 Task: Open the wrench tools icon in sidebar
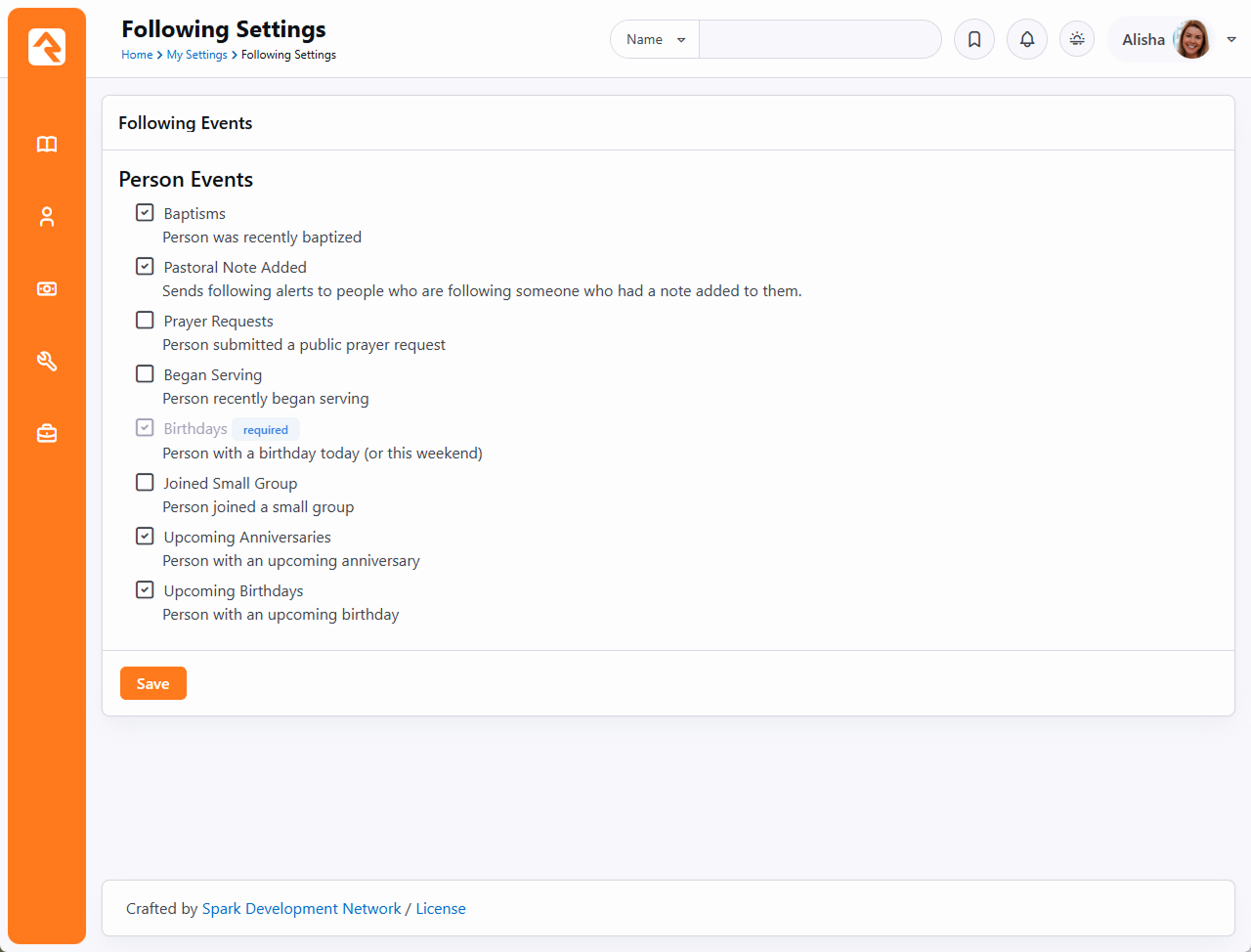click(x=47, y=362)
